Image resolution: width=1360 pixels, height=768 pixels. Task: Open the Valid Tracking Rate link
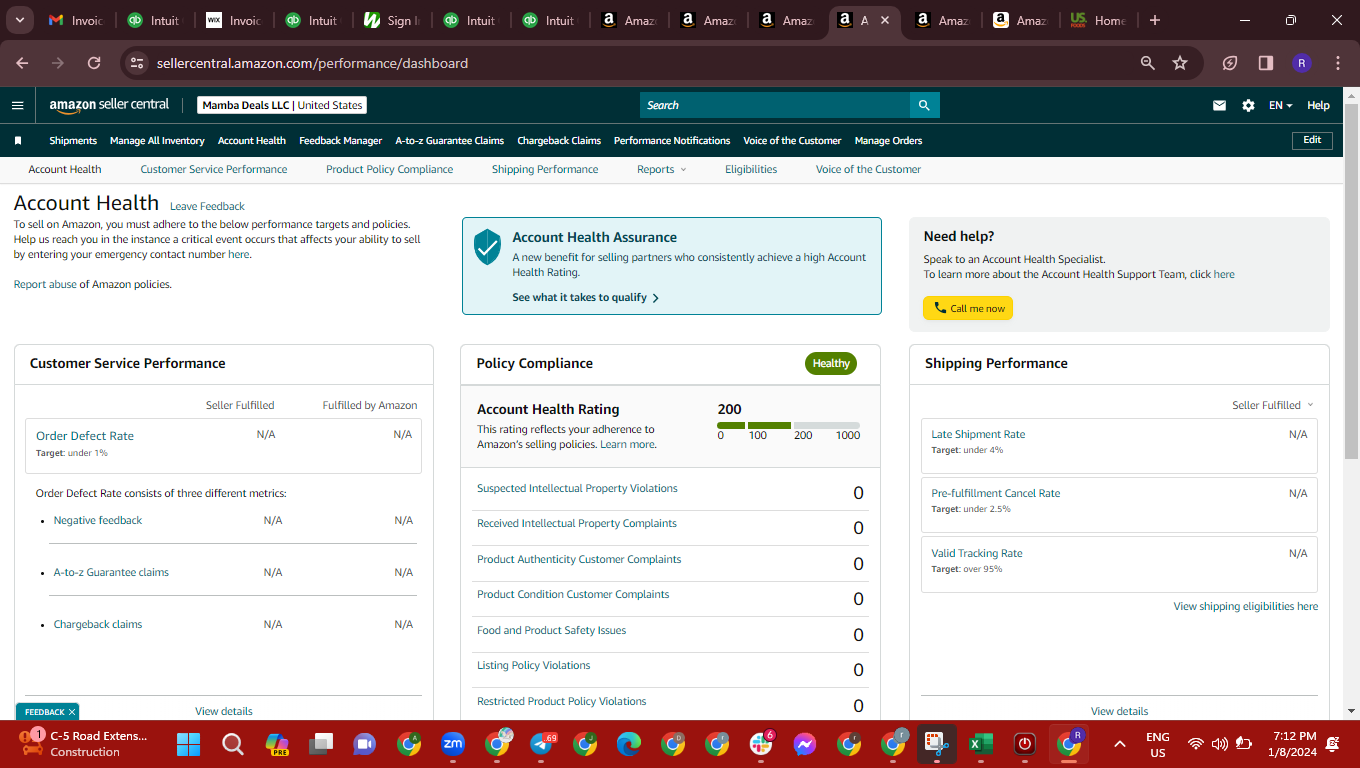coord(977,553)
